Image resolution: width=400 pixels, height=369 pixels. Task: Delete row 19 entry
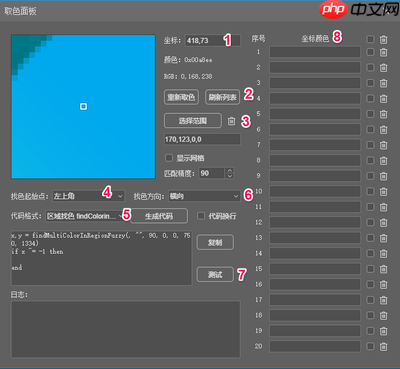383,331
